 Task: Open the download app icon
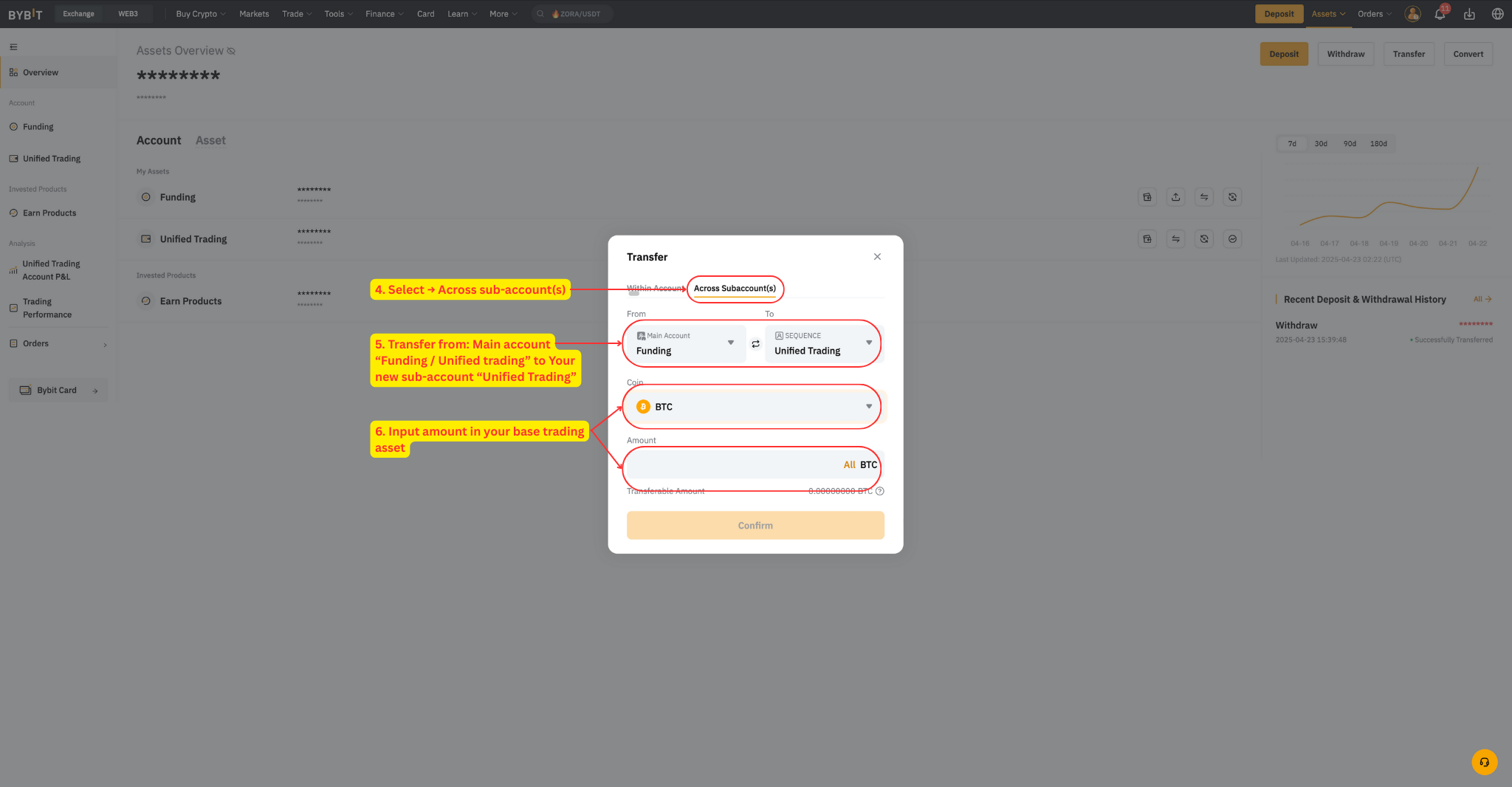(x=1469, y=14)
